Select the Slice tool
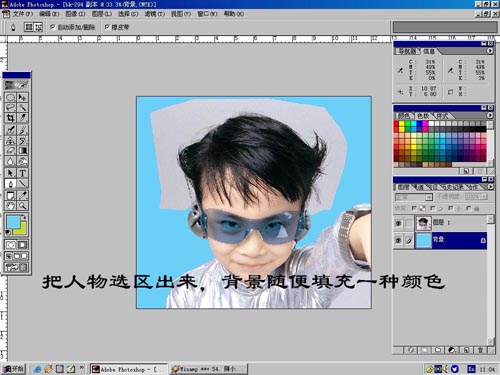 [x=22, y=118]
